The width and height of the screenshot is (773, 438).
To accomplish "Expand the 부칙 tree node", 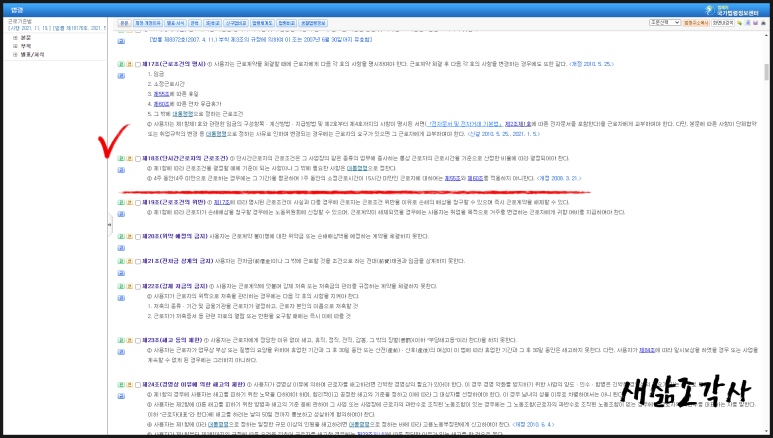I will click(15, 46).
